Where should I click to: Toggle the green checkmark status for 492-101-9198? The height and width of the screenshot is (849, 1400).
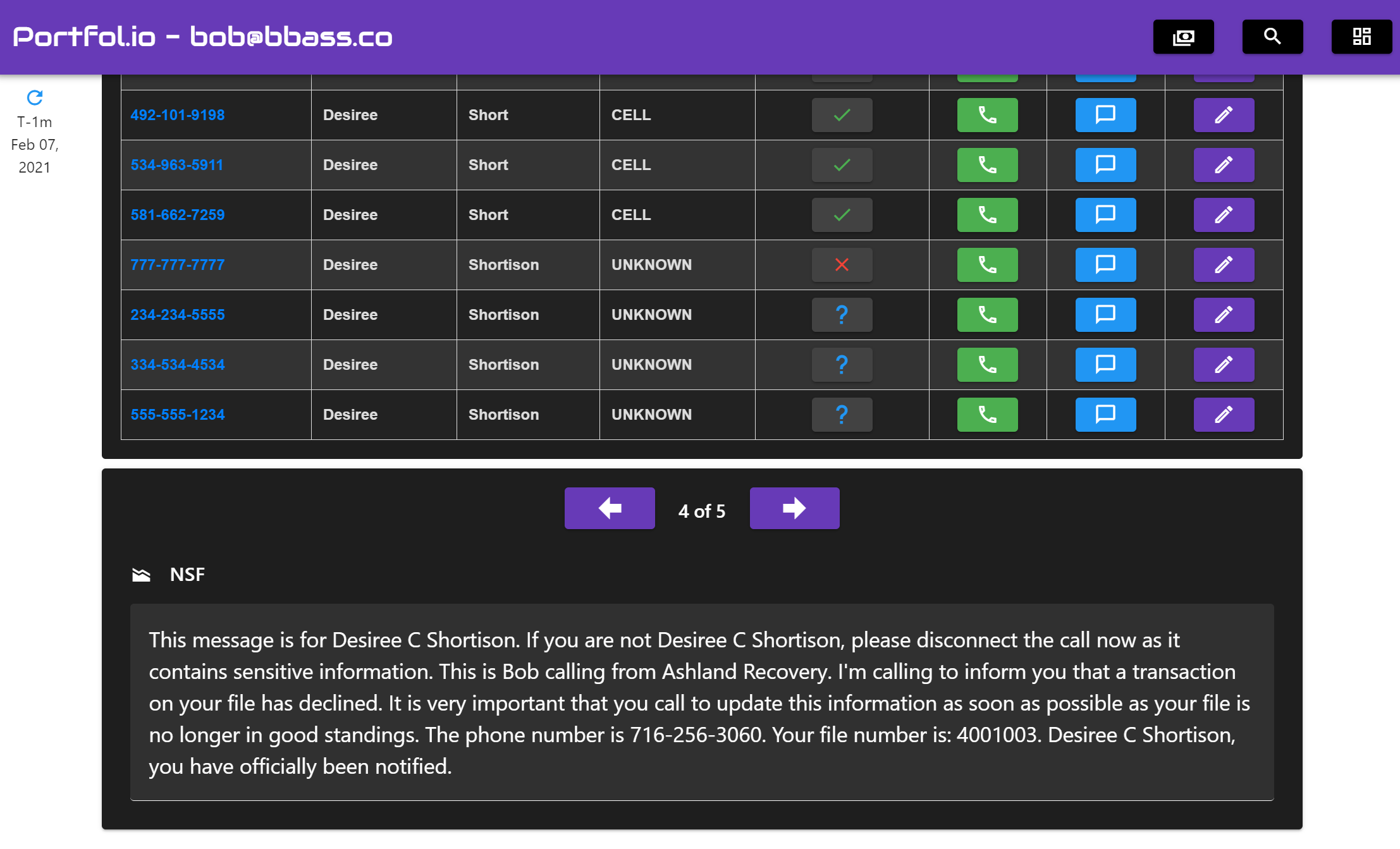click(842, 115)
